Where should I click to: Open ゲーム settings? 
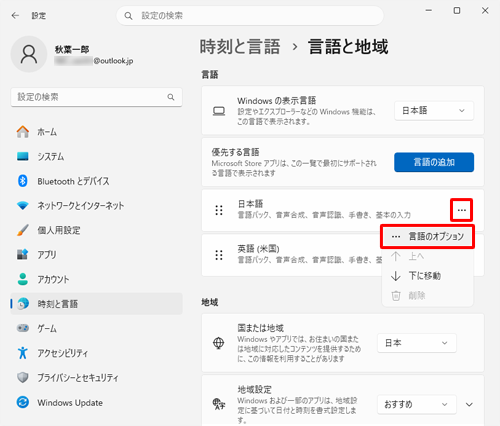96,328
